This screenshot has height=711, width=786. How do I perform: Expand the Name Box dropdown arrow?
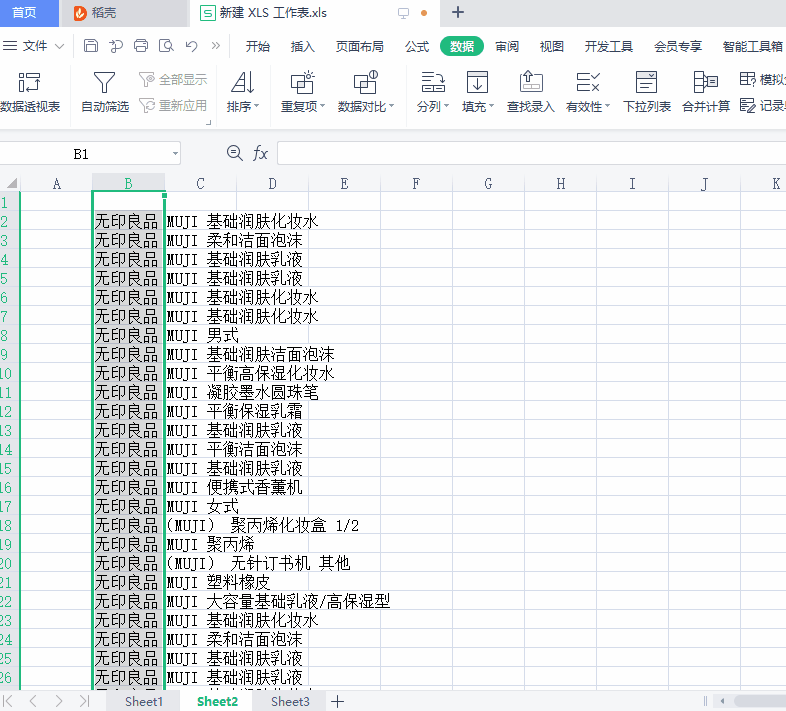175,154
